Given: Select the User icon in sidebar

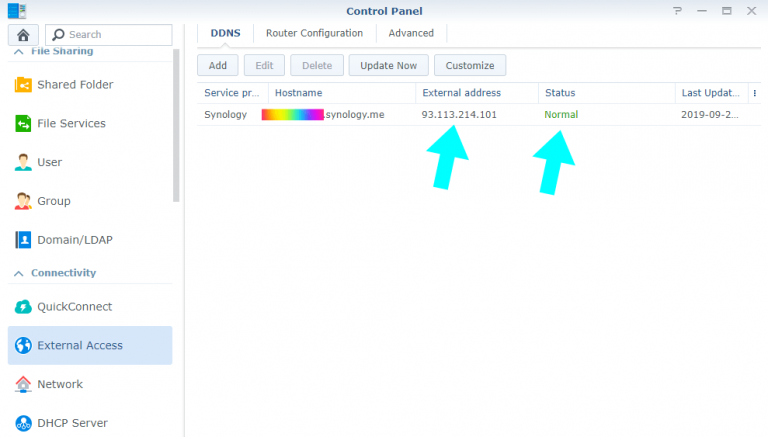Looking at the screenshot, I should pos(23,162).
